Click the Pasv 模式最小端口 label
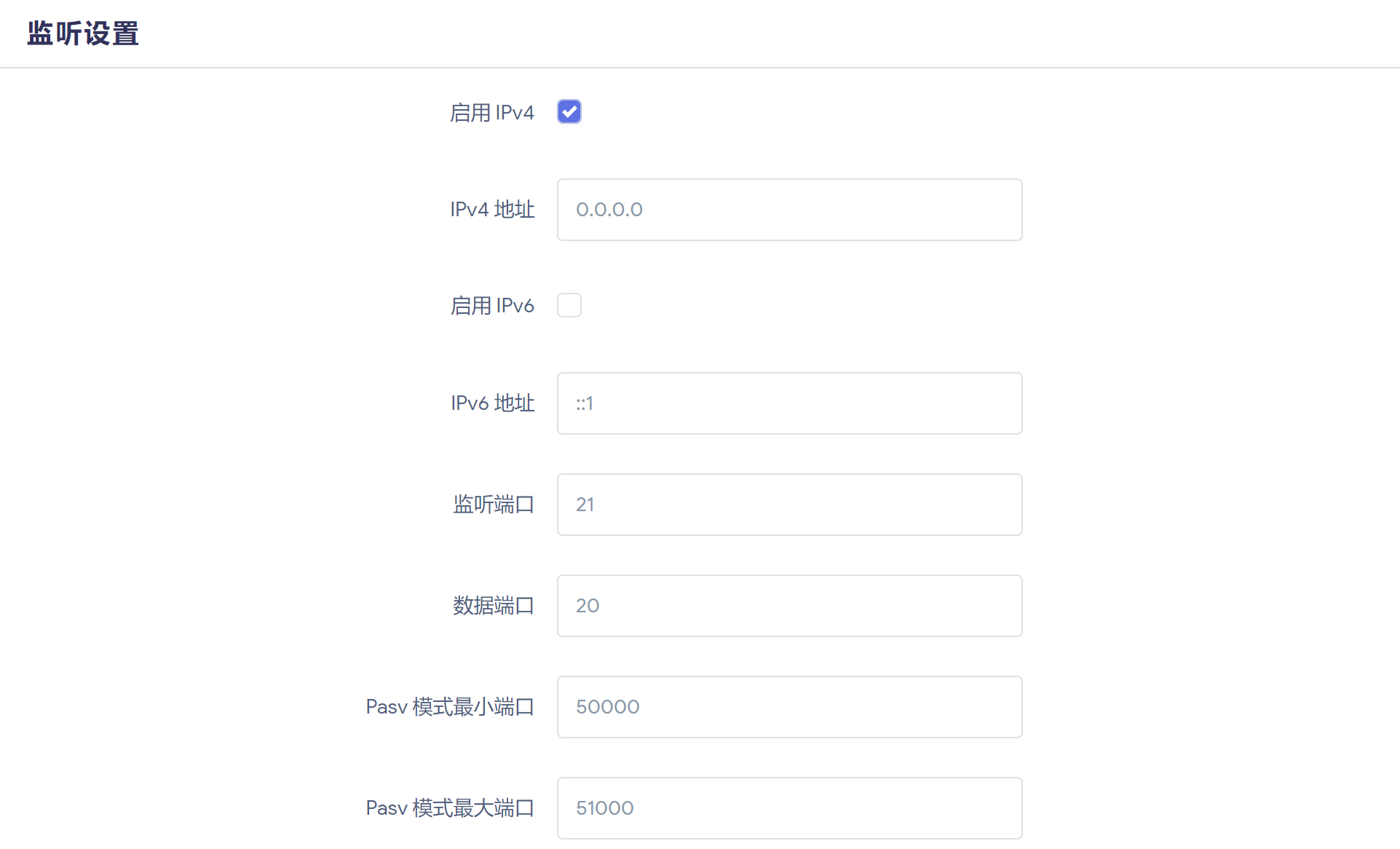This screenshot has height=849, width=1400. (x=450, y=706)
